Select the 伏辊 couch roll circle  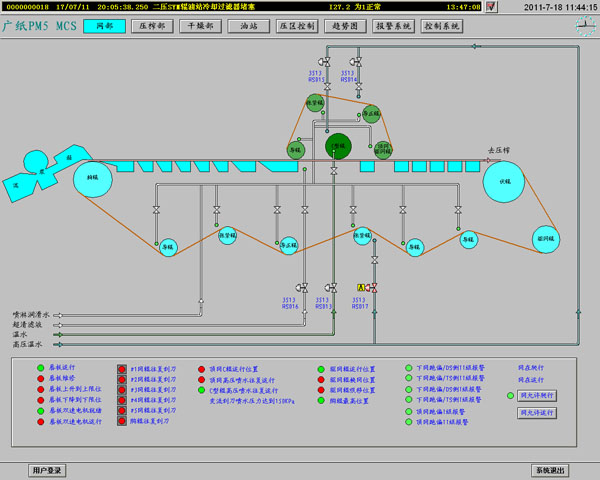[x=504, y=182]
